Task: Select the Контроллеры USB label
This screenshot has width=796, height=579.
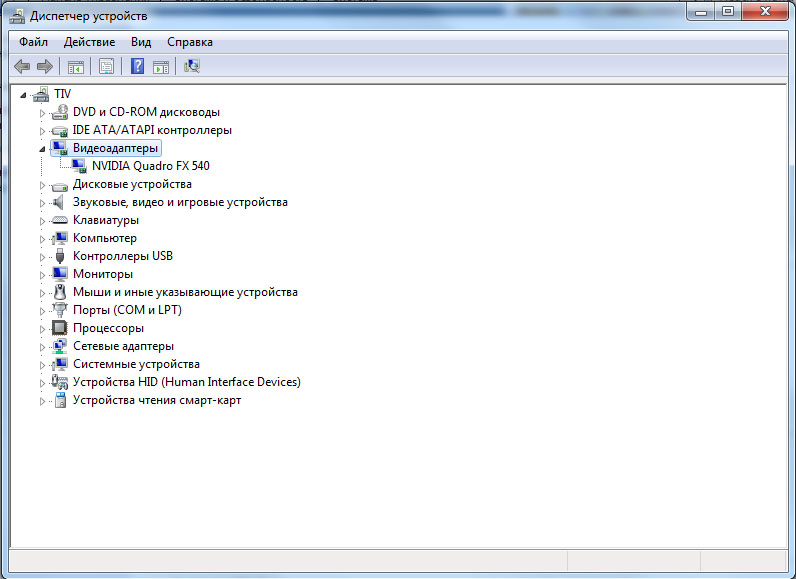Action: 123,256
